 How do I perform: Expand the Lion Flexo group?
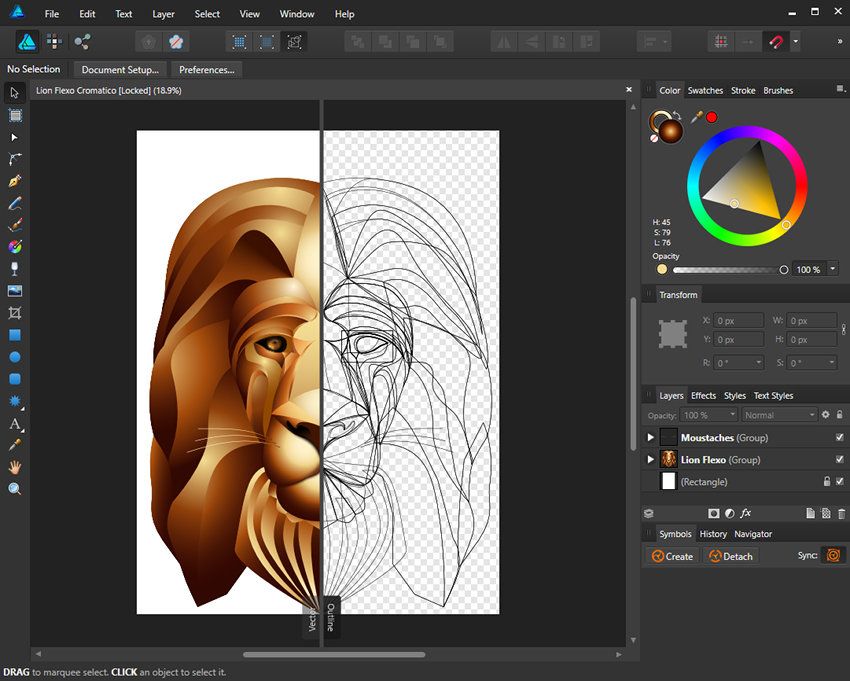tap(650, 459)
